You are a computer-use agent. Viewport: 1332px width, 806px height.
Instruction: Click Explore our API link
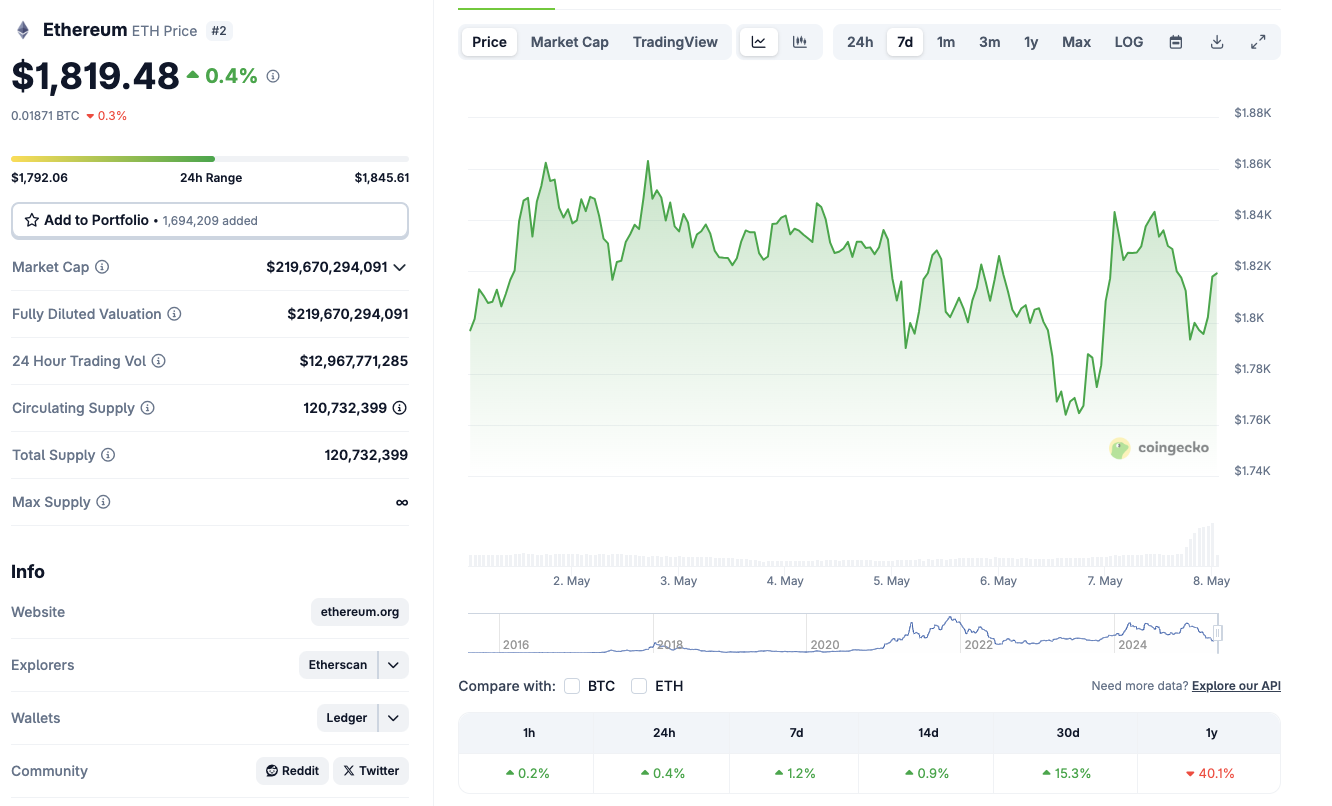tap(1236, 686)
